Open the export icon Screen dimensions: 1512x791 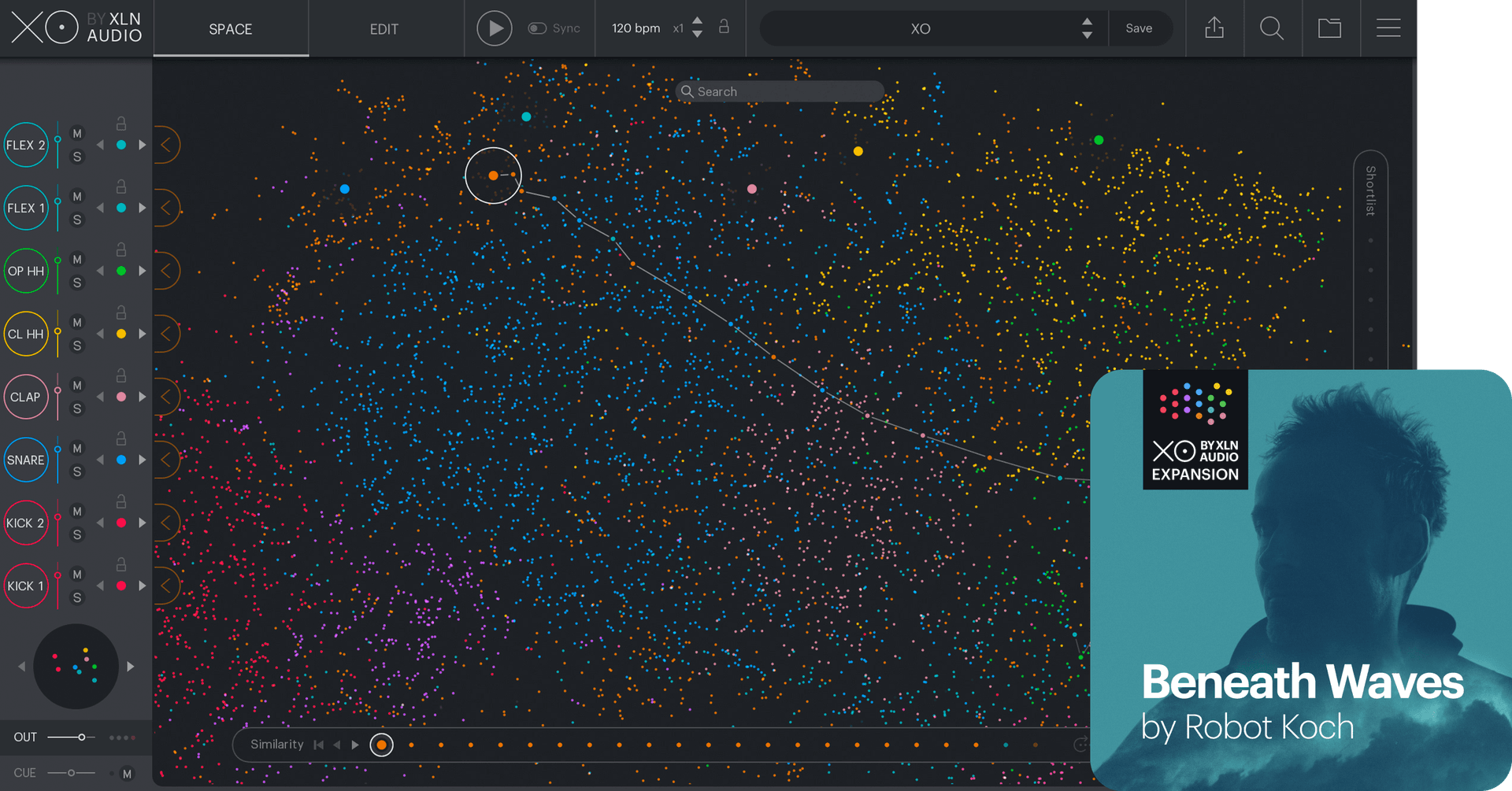(1214, 28)
